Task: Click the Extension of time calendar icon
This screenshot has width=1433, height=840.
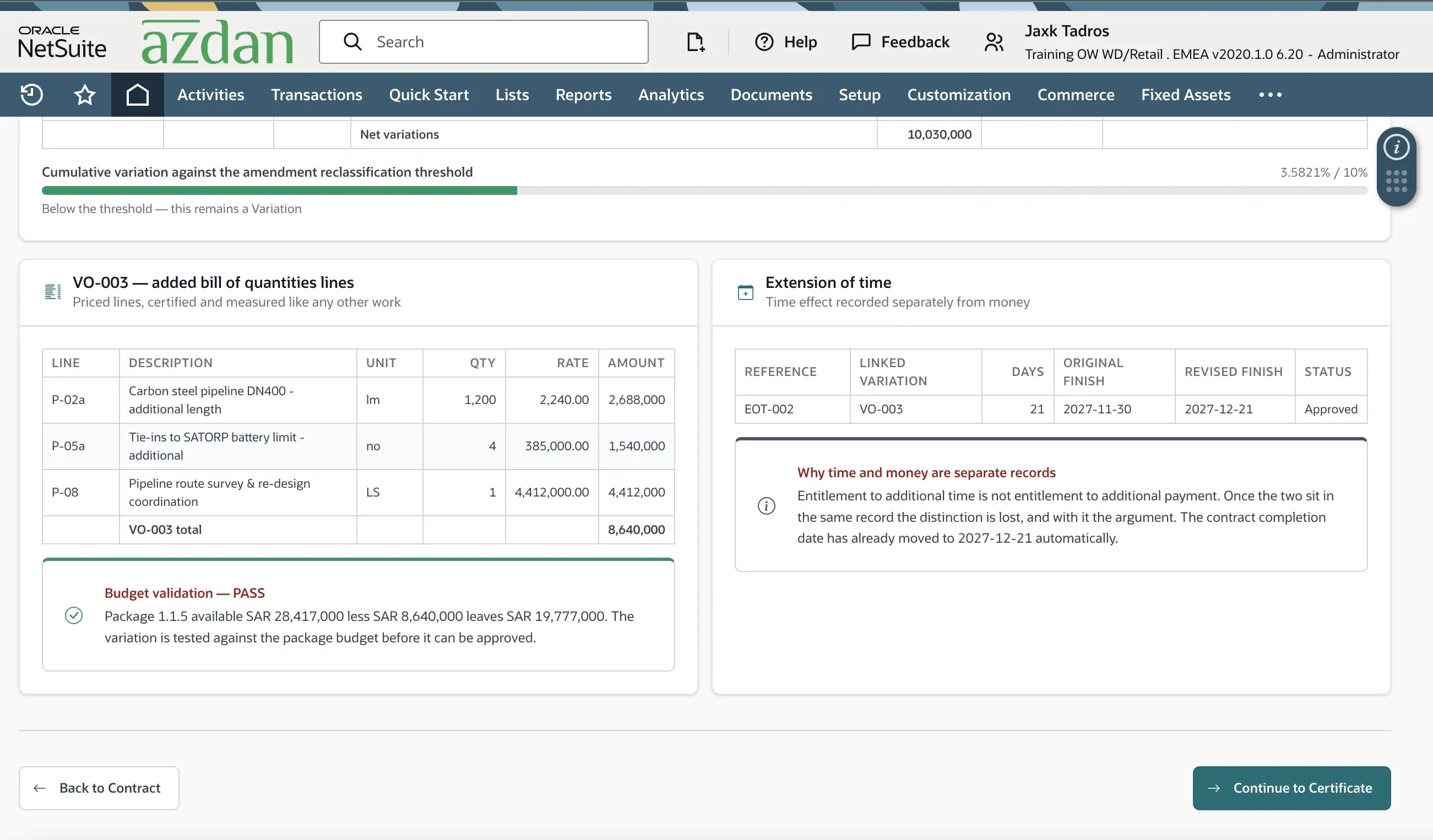Action: pyautogui.click(x=745, y=292)
